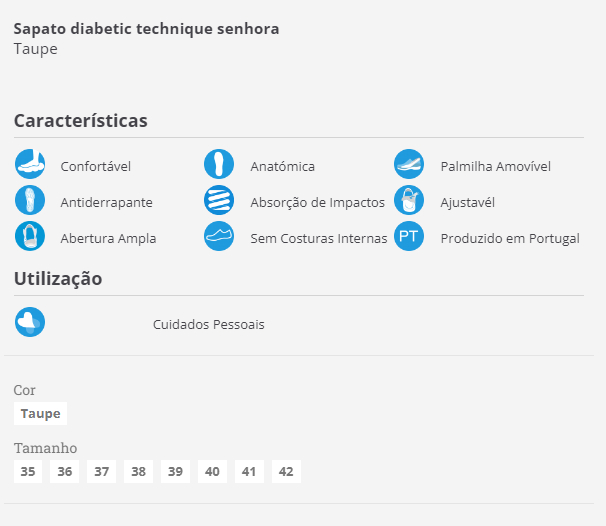Image resolution: width=606 pixels, height=526 pixels.
Task: Choose size 36
Action: pos(65,472)
